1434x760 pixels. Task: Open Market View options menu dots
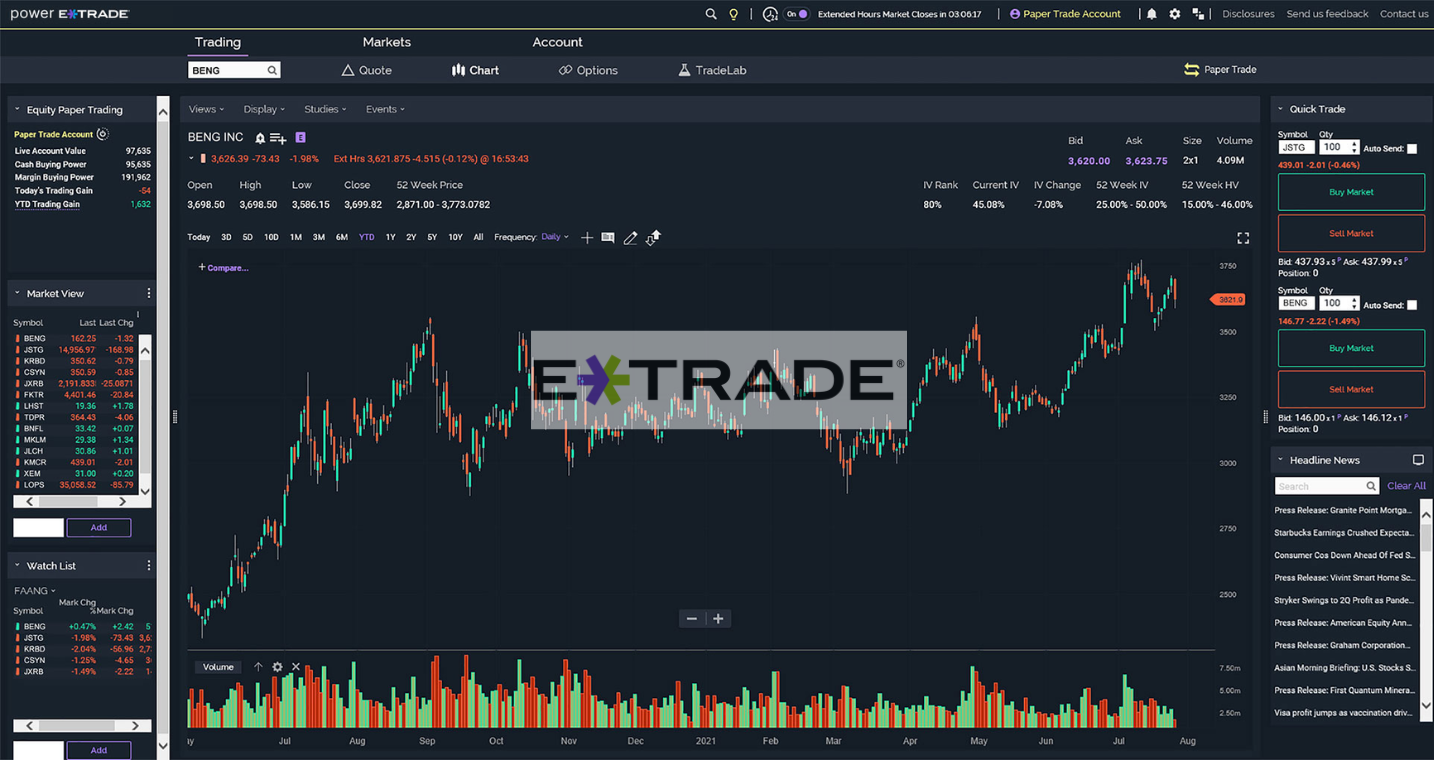[149, 293]
